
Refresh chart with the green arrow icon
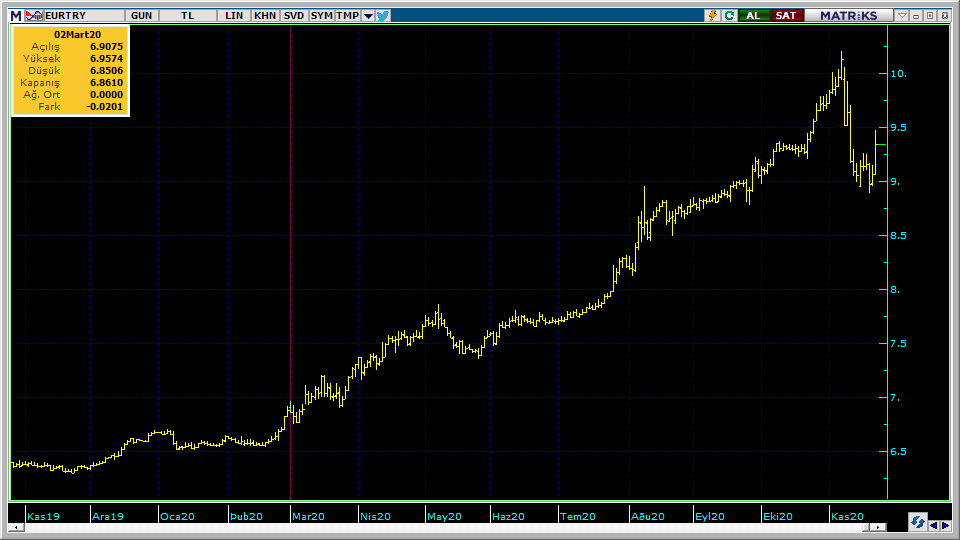click(729, 16)
